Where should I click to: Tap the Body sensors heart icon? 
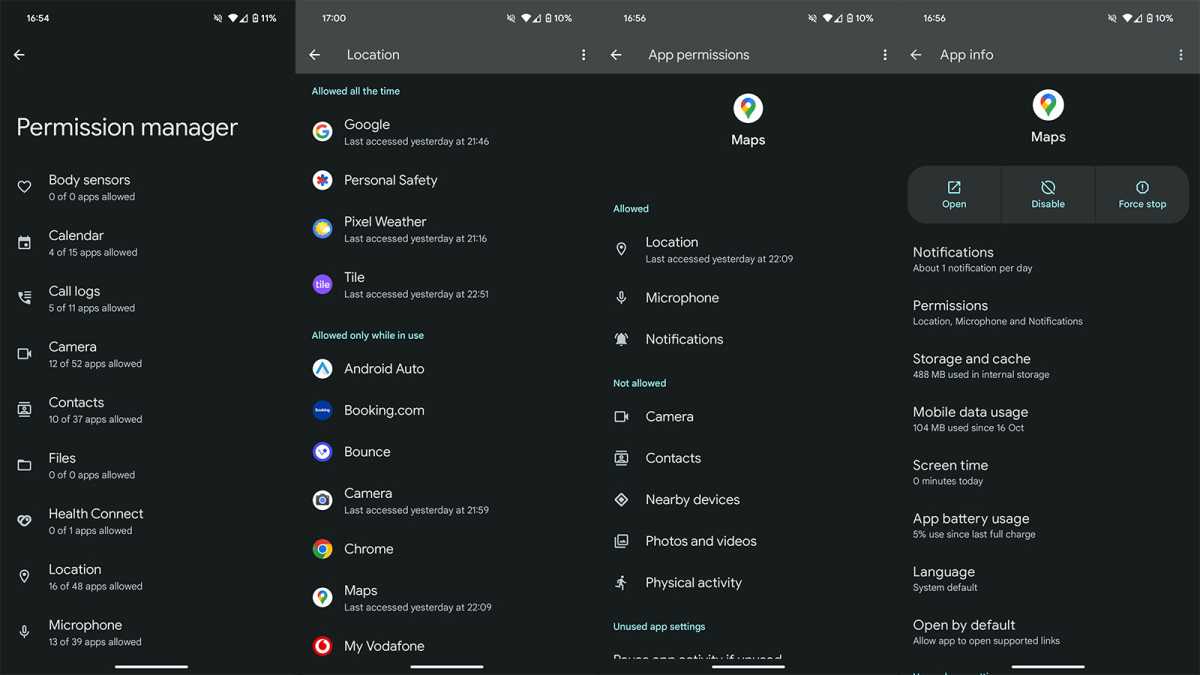point(25,187)
